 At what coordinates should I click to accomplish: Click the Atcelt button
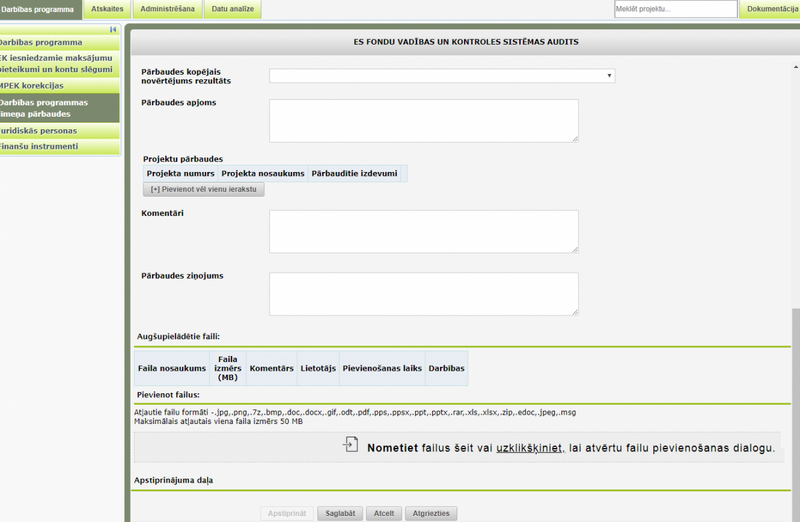[x=384, y=513]
